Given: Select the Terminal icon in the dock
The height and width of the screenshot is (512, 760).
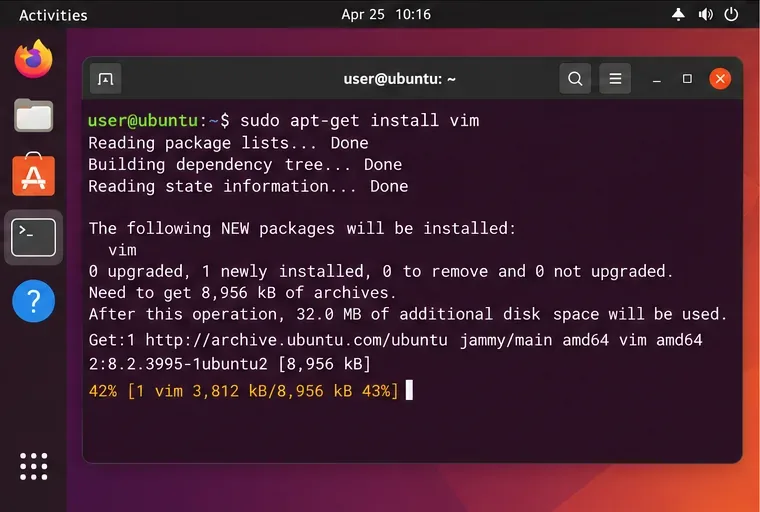Looking at the screenshot, I should (x=33, y=238).
